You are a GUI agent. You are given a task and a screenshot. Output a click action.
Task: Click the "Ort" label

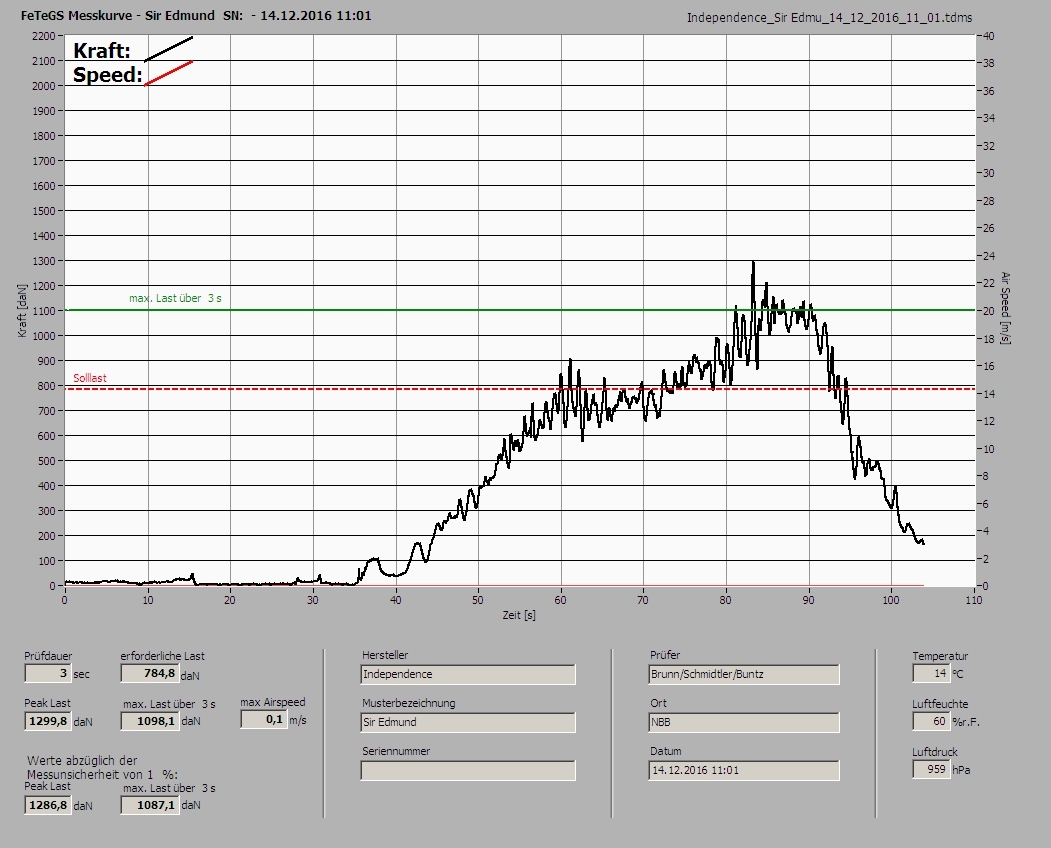[658, 703]
